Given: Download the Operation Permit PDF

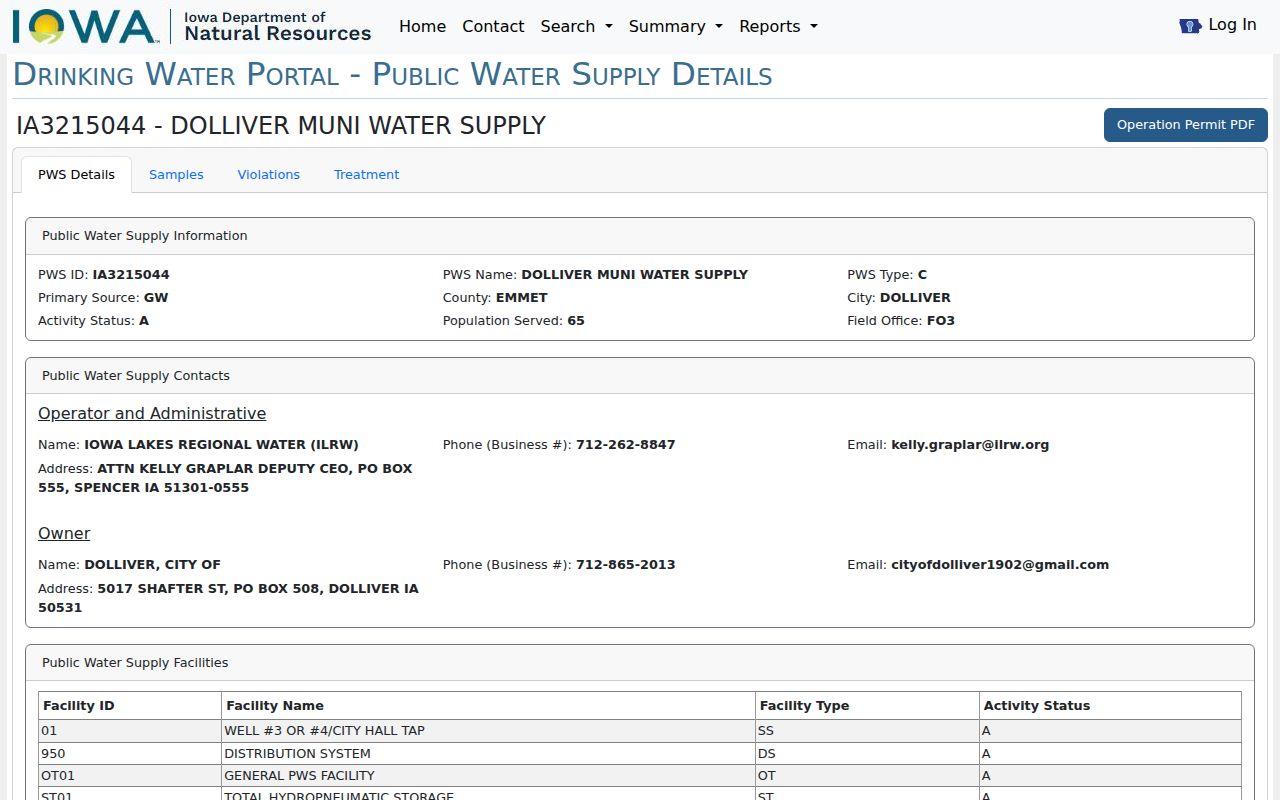Looking at the screenshot, I should [1185, 125].
